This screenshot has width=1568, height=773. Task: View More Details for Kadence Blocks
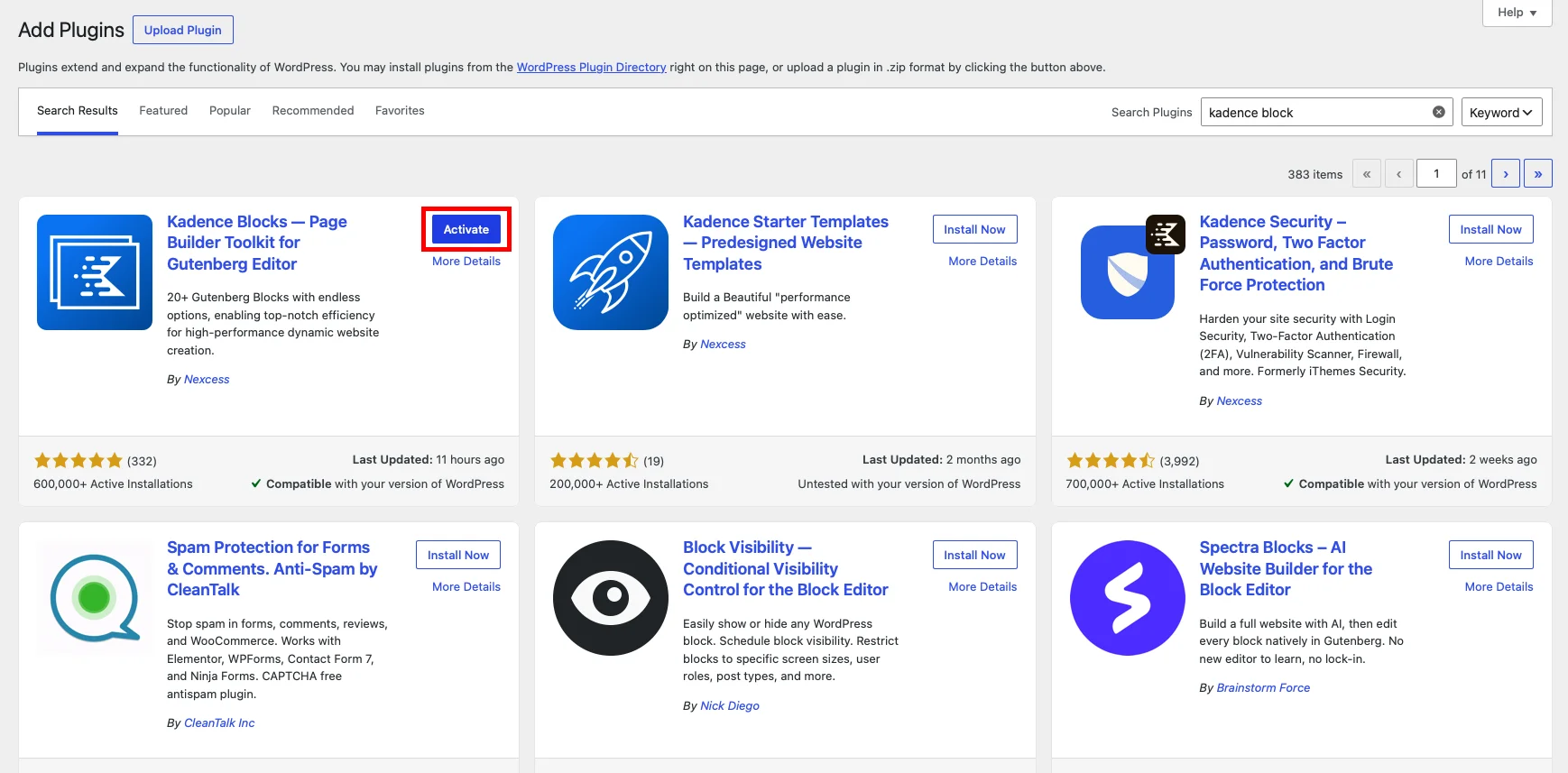466,261
